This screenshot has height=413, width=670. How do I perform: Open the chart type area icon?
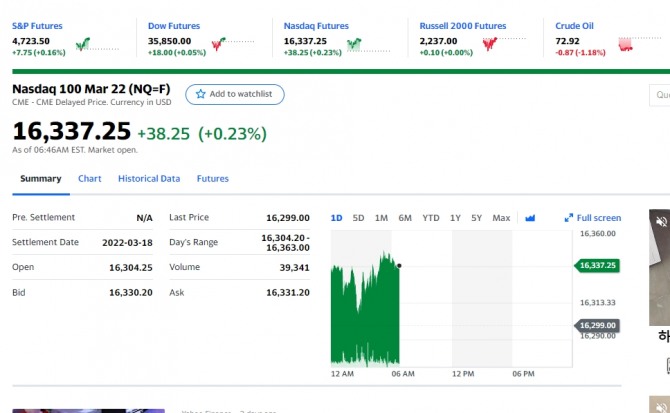point(530,218)
